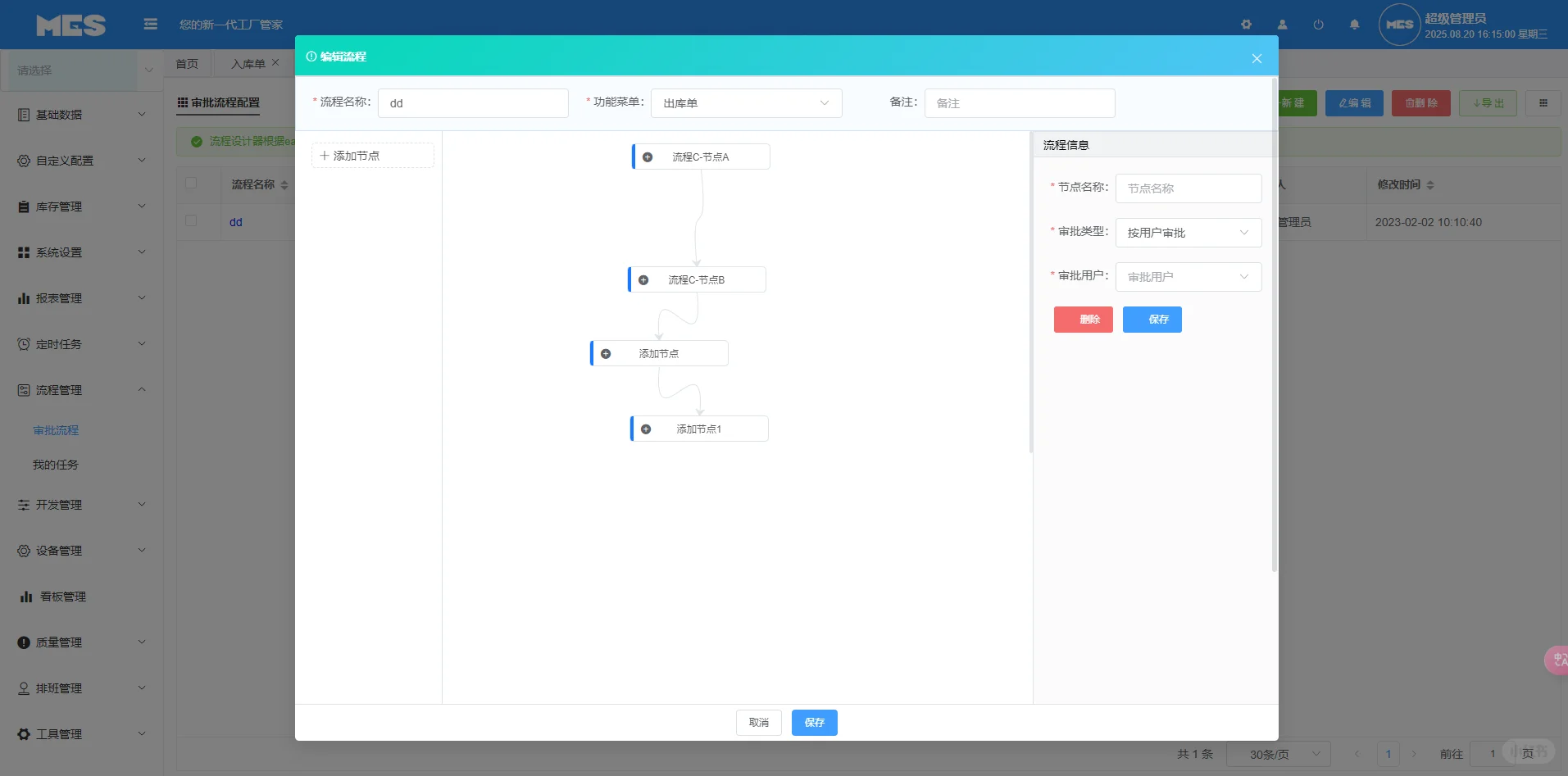Tick the select-all checkbox in the table header

191,183
